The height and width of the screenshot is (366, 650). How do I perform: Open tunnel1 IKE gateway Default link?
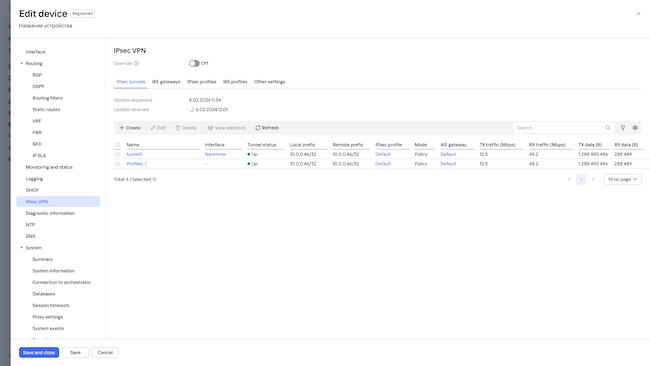pos(448,154)
